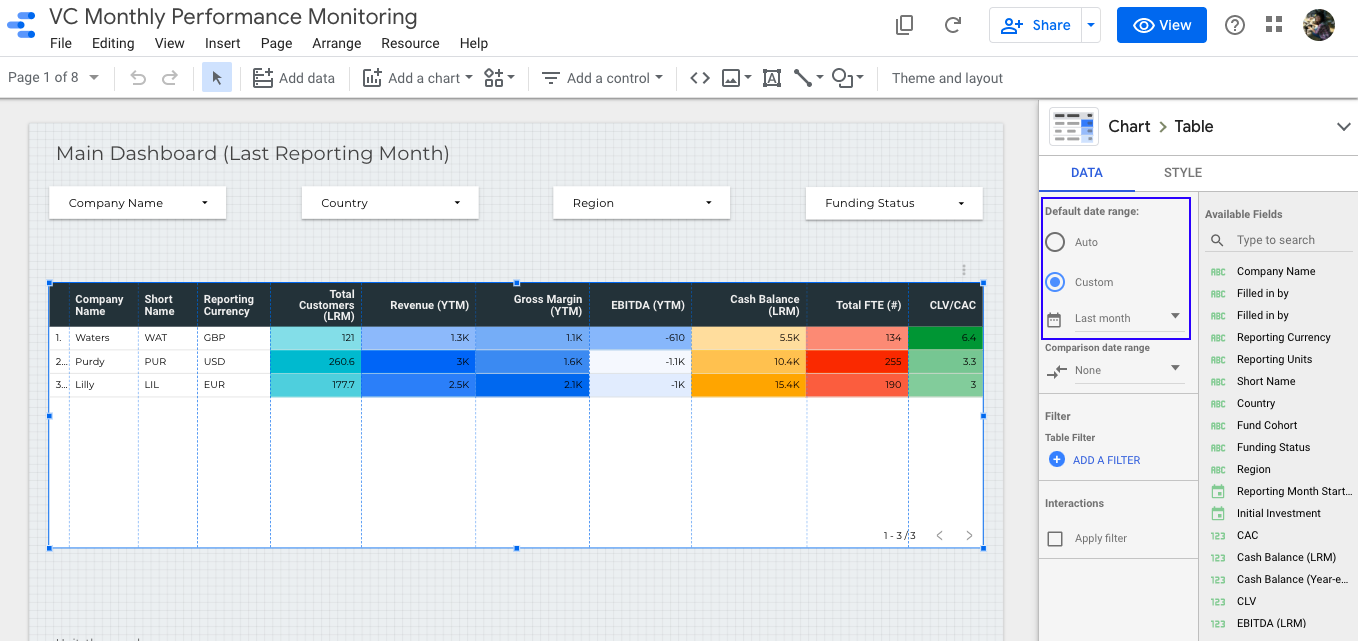Select the Custom date range option
This screenshot has width=1358, height=641.
[1055, 282]
